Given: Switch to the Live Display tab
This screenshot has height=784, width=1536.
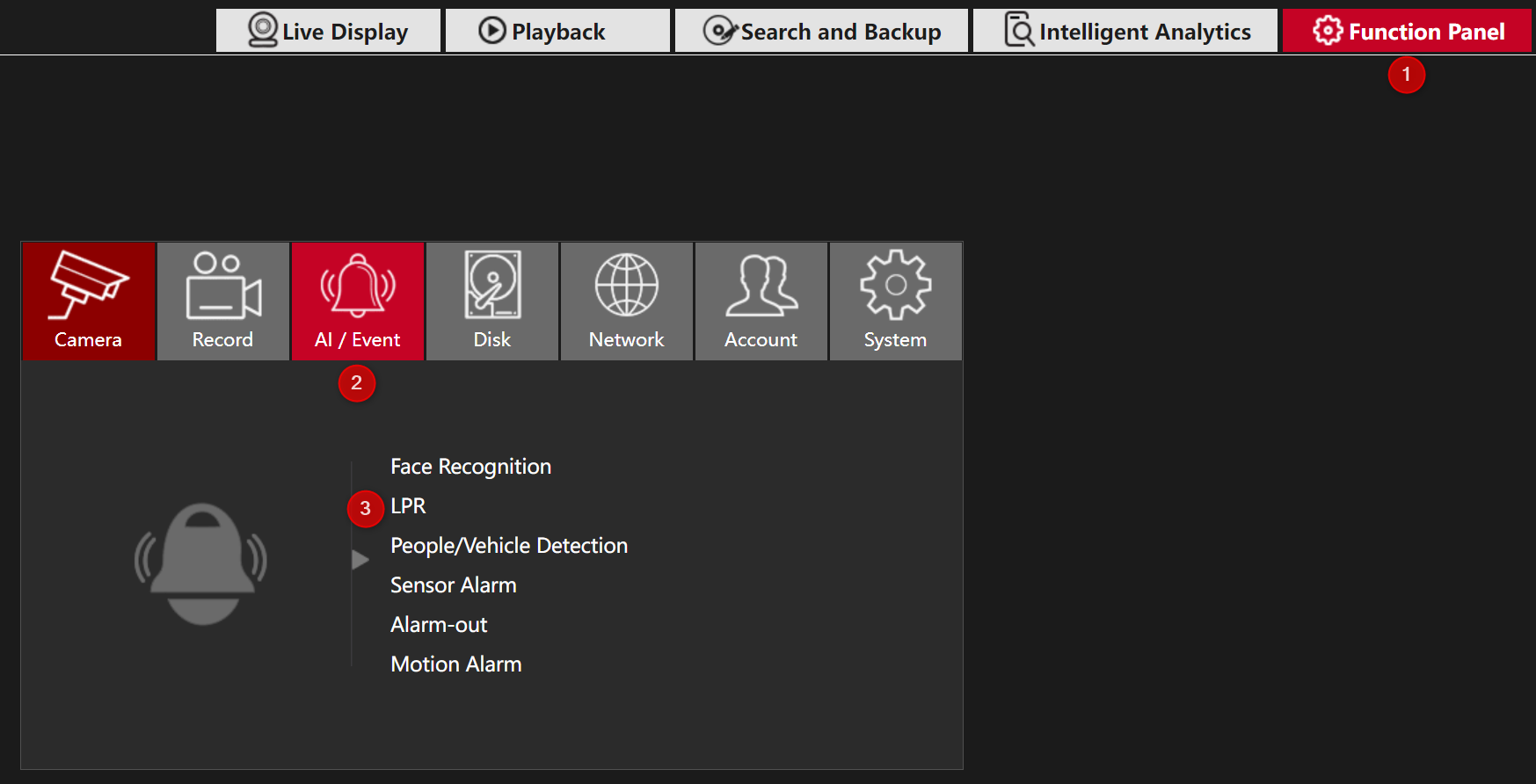Looking at the screenshot, I should (x=328, y=32).
